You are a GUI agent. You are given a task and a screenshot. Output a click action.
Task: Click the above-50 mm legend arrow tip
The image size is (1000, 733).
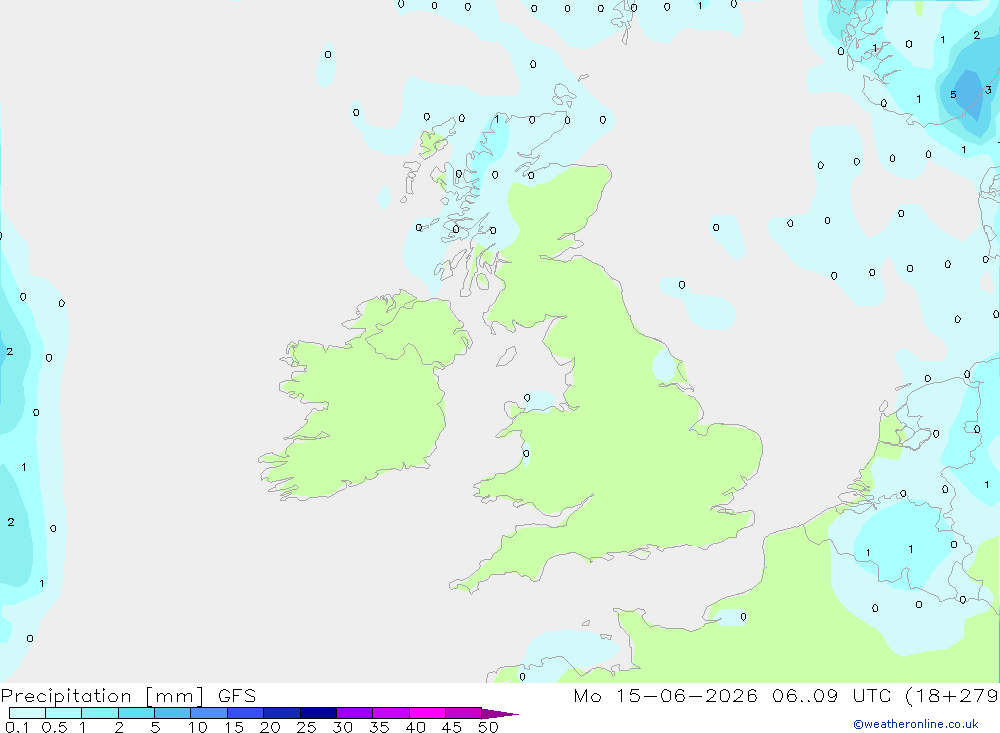[x=500, y=713]
